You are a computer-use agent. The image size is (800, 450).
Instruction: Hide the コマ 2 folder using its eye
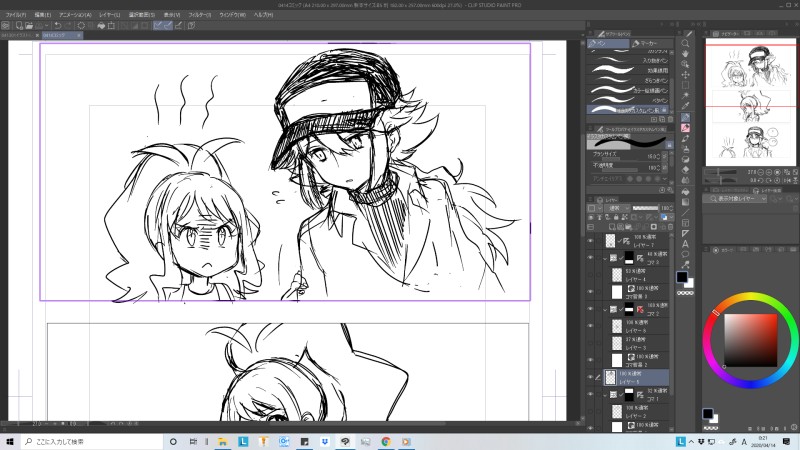click(591, 309)
